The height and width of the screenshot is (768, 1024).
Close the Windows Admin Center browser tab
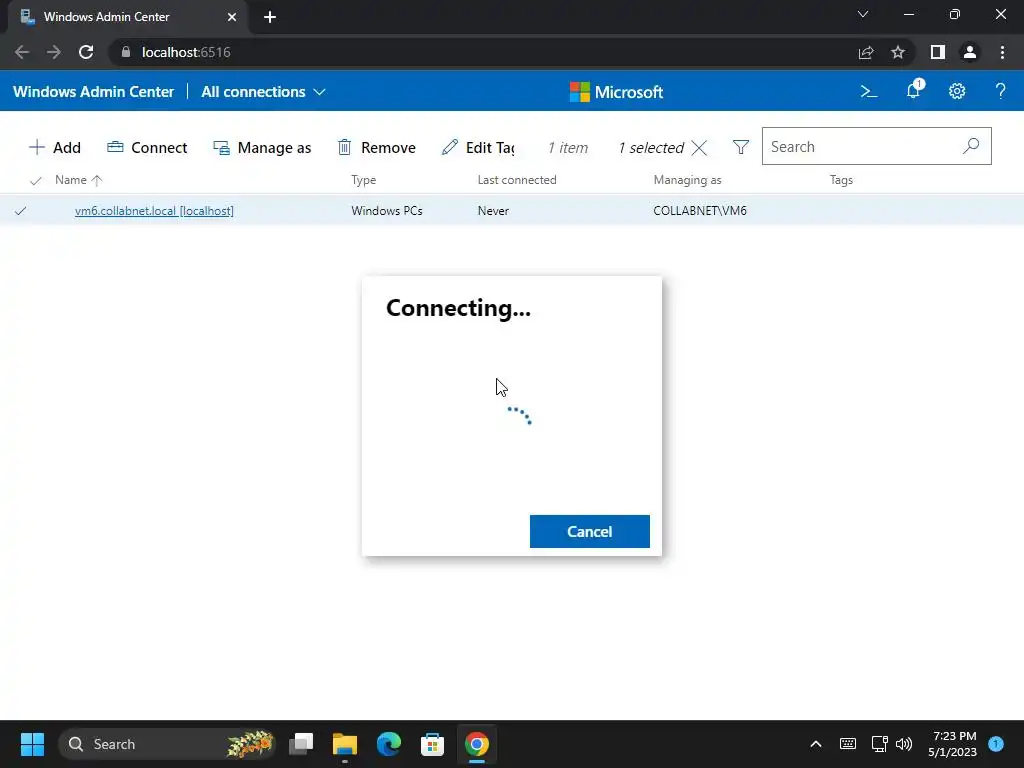pos(232,17)
